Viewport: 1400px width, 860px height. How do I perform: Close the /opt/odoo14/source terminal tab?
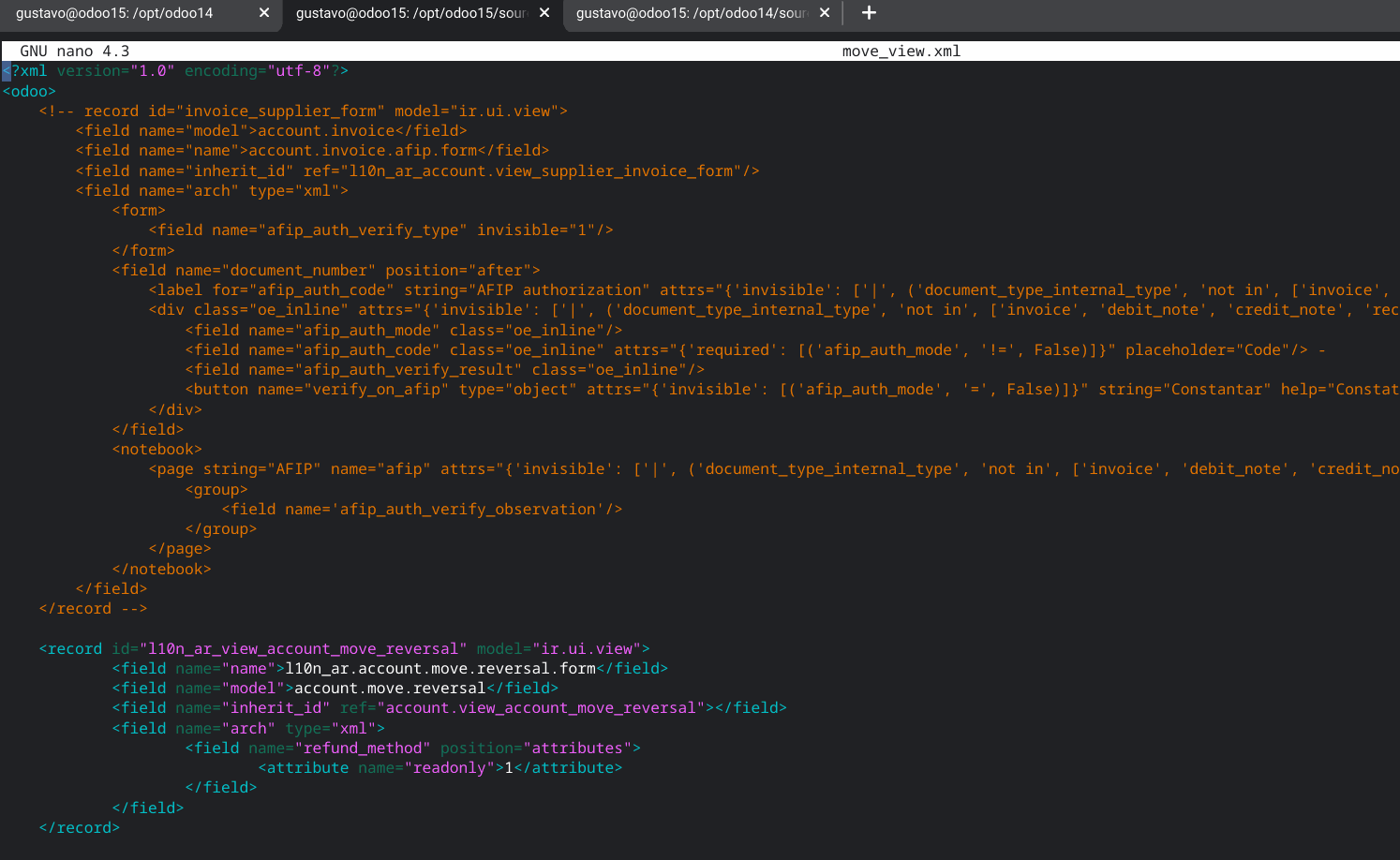[825, 13]
